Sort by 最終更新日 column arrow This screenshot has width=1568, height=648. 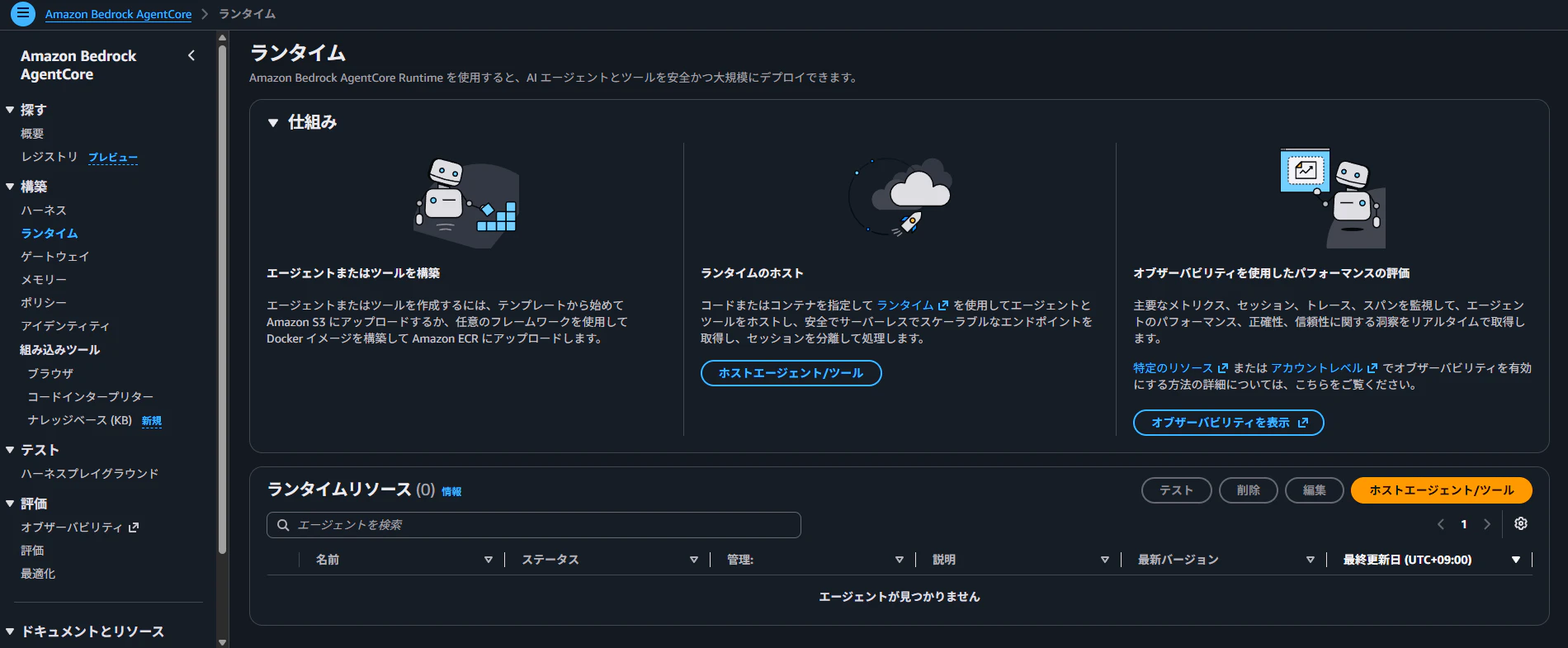[x=1516, y=560]
